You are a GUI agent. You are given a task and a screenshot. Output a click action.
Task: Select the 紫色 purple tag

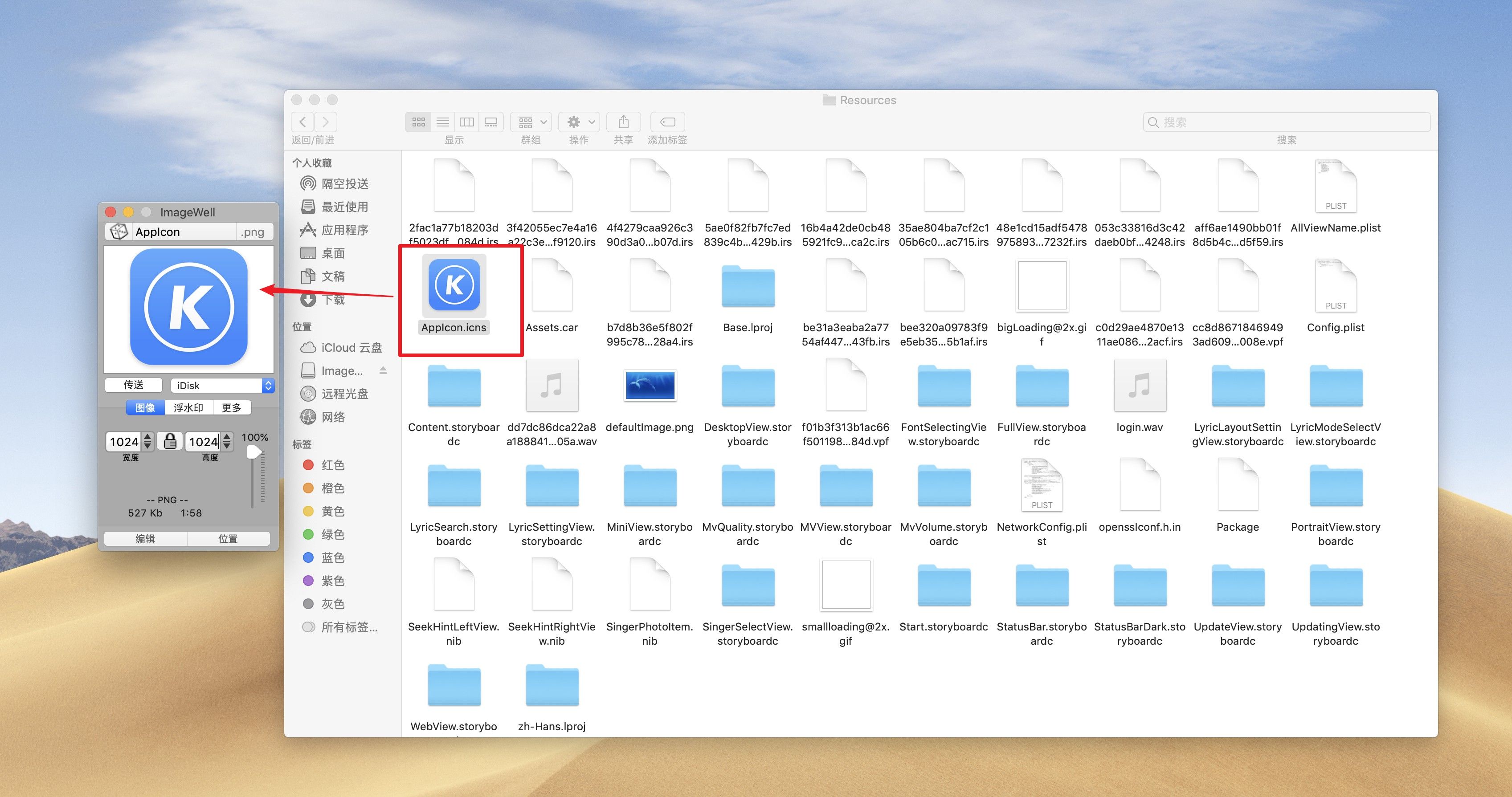point(323,581)
